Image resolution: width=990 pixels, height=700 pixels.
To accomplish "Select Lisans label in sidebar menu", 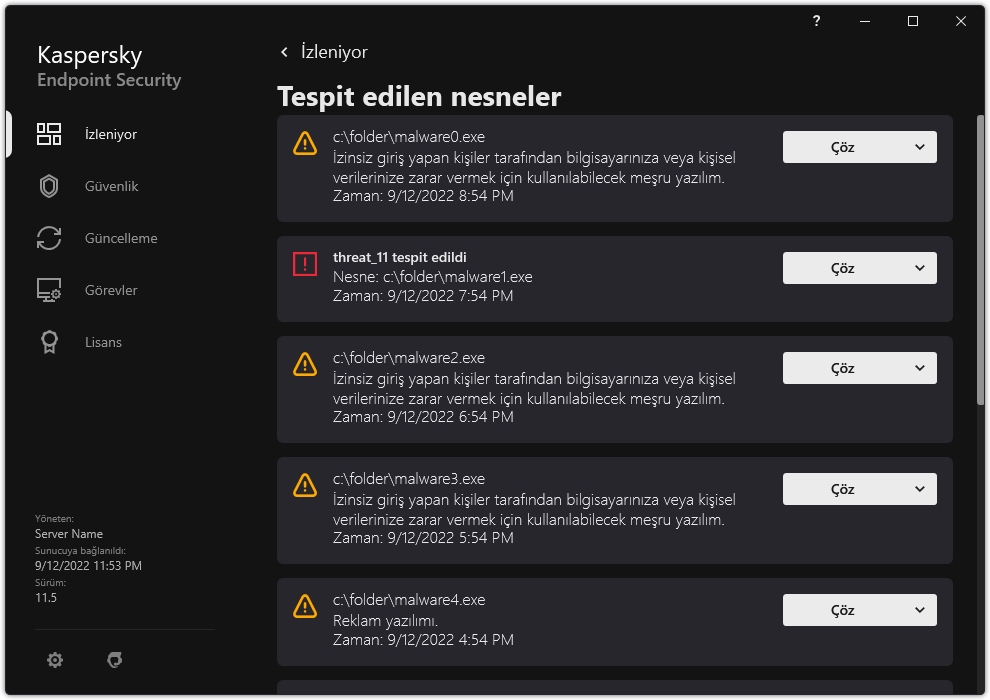I will click(103, 343).
